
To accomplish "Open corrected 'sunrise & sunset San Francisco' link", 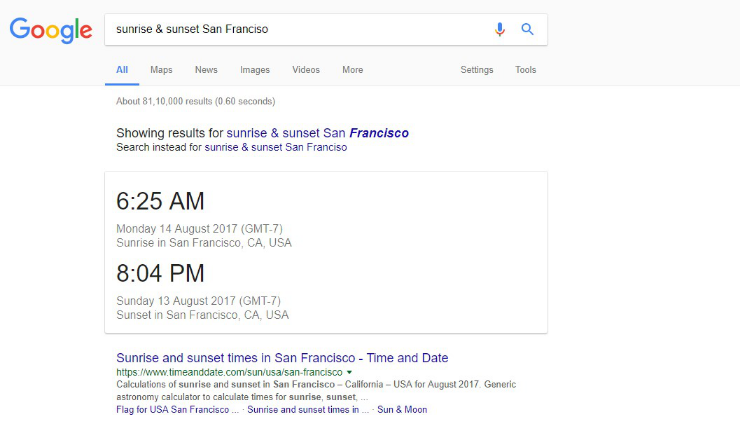I will pos(318,133).
